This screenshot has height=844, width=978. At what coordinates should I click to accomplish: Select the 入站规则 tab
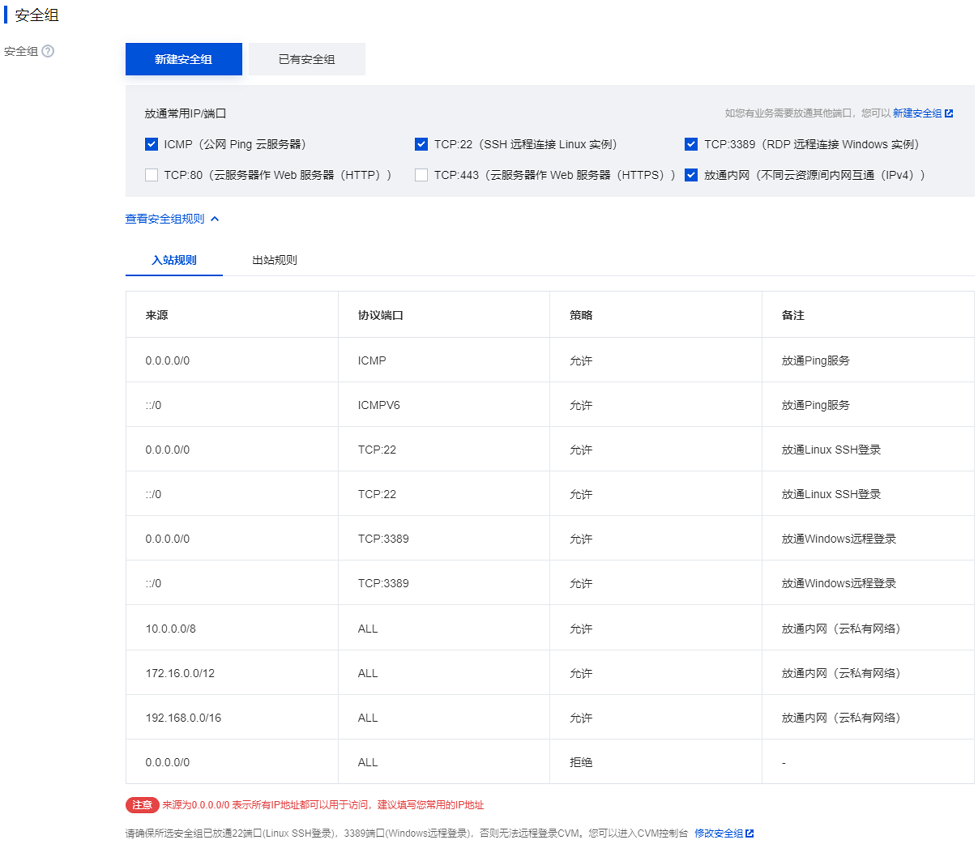point(174,258)
